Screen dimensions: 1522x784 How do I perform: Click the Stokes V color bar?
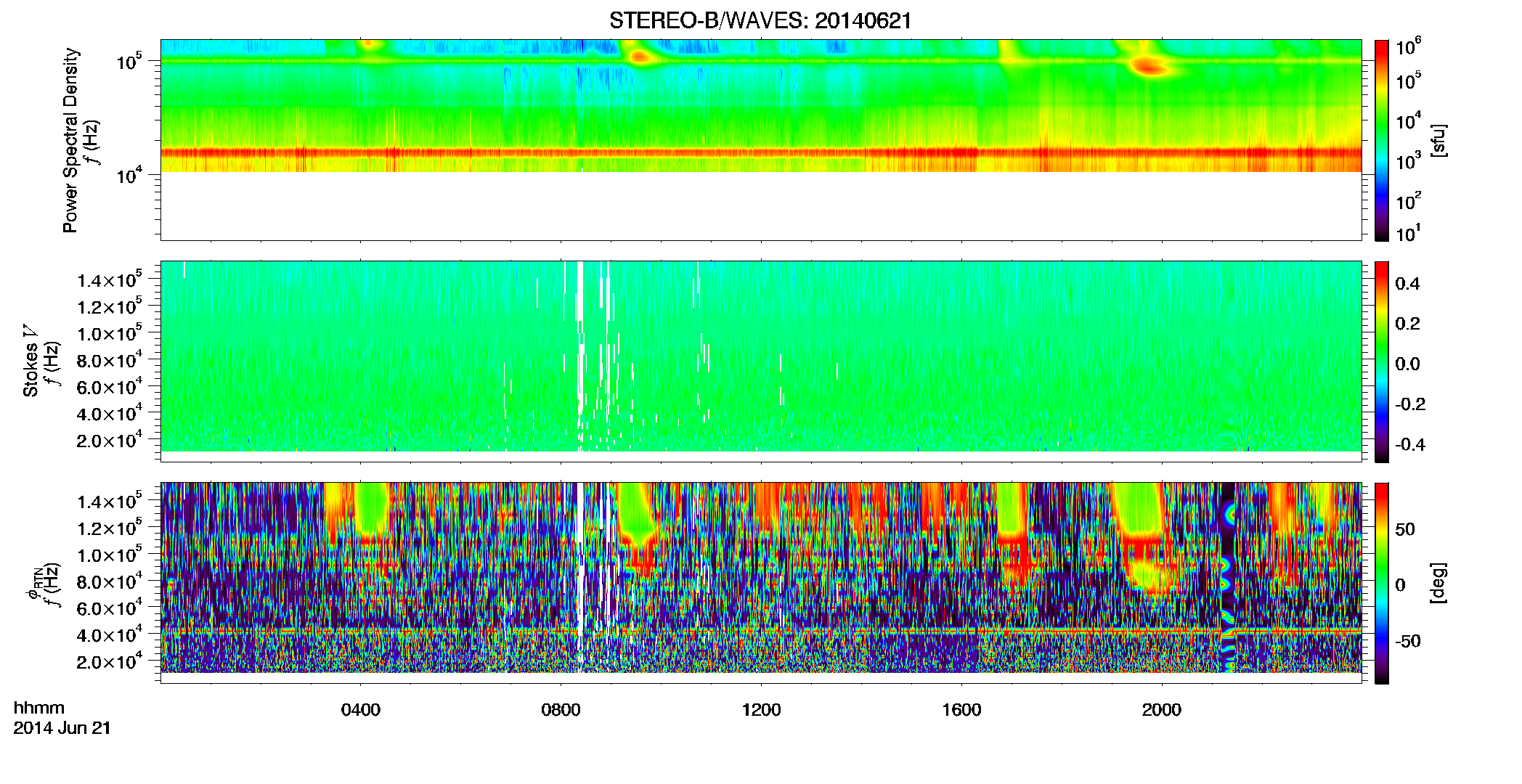[1382, 362]
